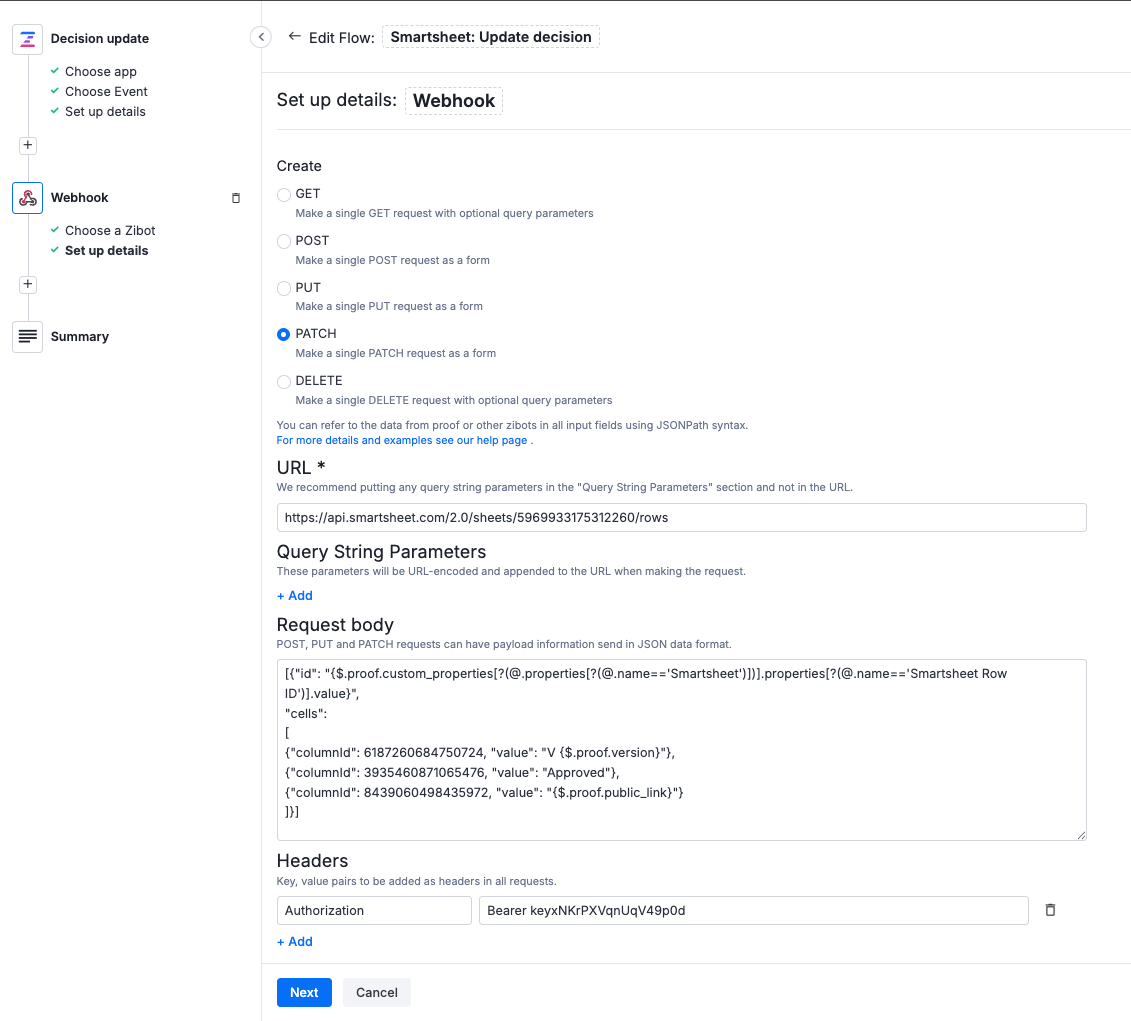Open Set up details under Decision update
The height and width of the screenshot is (1021, 1131).
click(x=105, y=111)
